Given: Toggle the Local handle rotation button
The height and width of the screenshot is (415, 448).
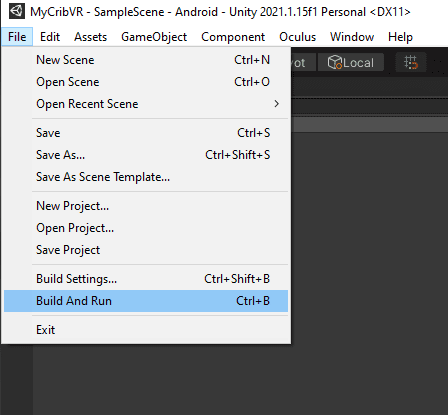Looking at the screenshot, I should pyautogui.click(x=351, y=62).
